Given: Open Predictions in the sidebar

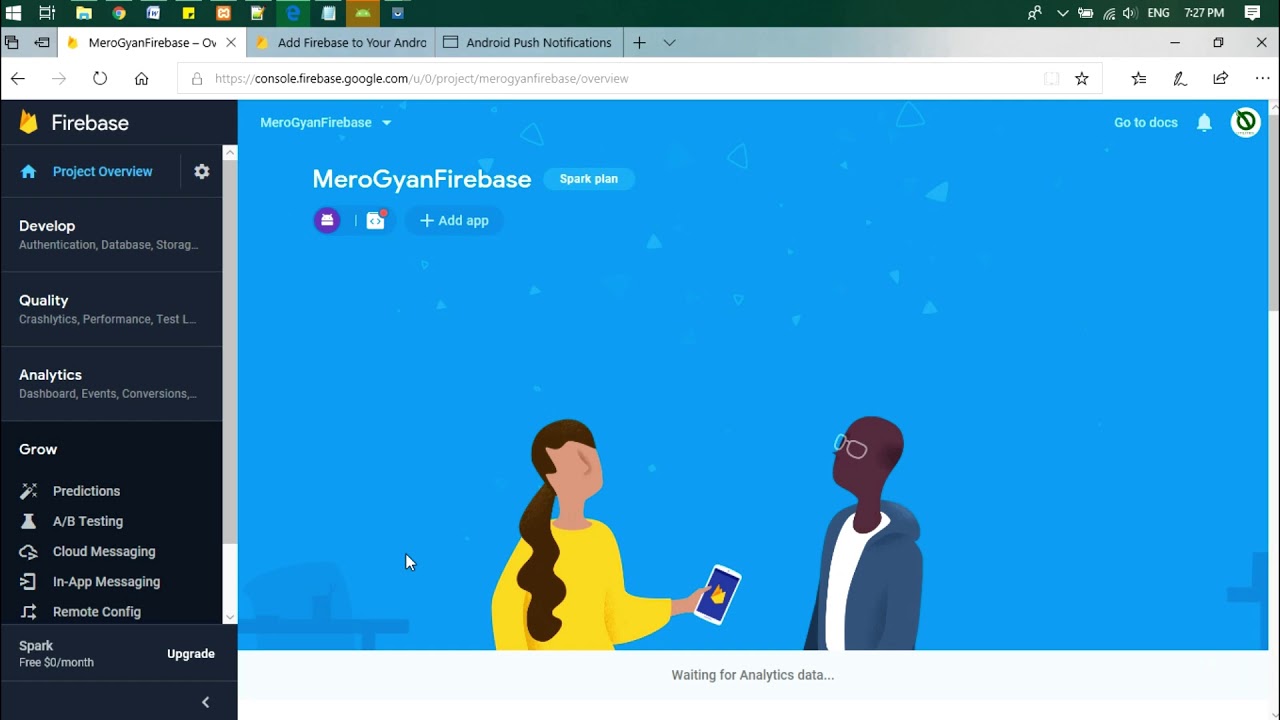Looking at the screenshot, I should 86,491.
